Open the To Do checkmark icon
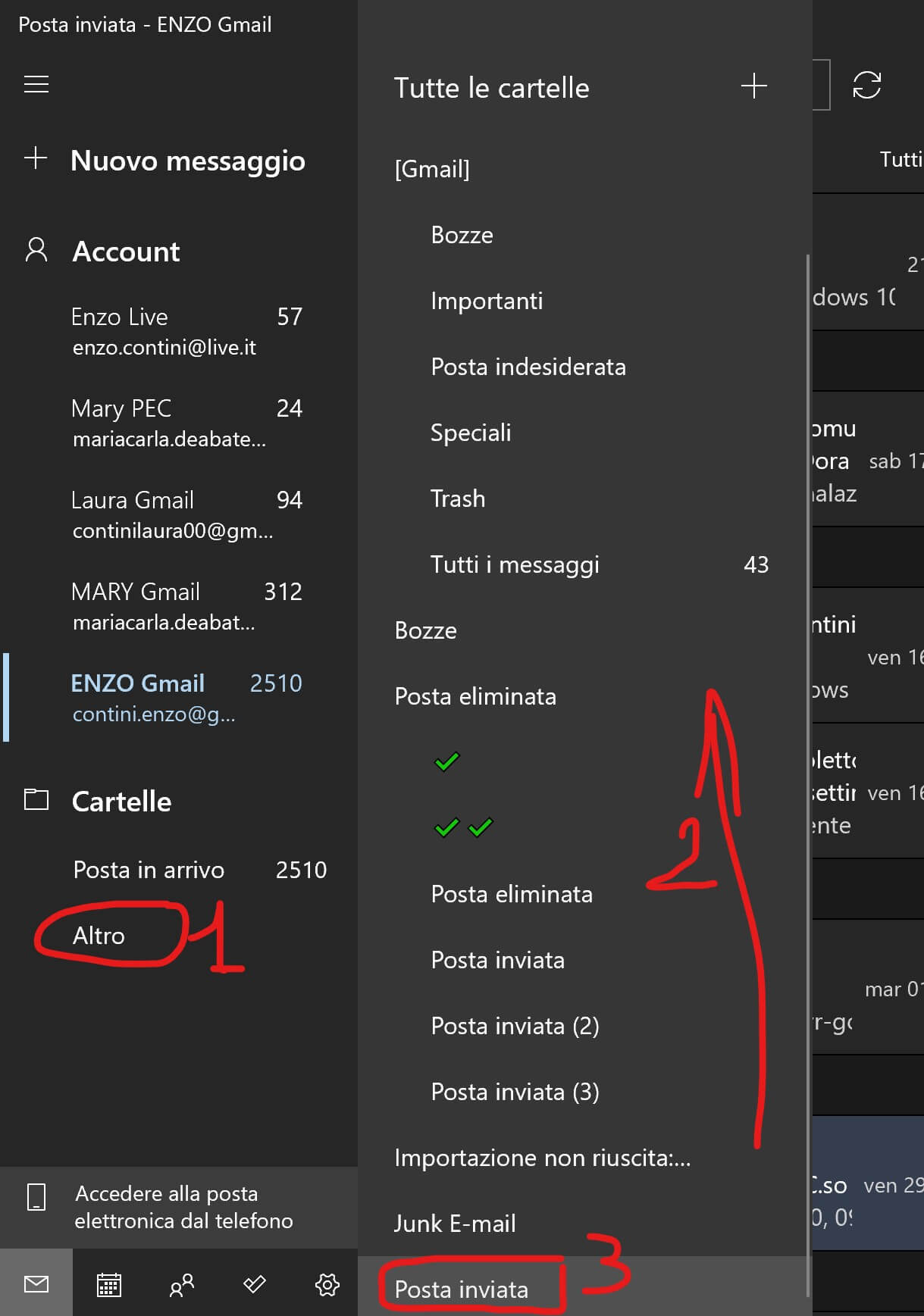Viewport: 924px width, 1316px height. (255, 1284)
